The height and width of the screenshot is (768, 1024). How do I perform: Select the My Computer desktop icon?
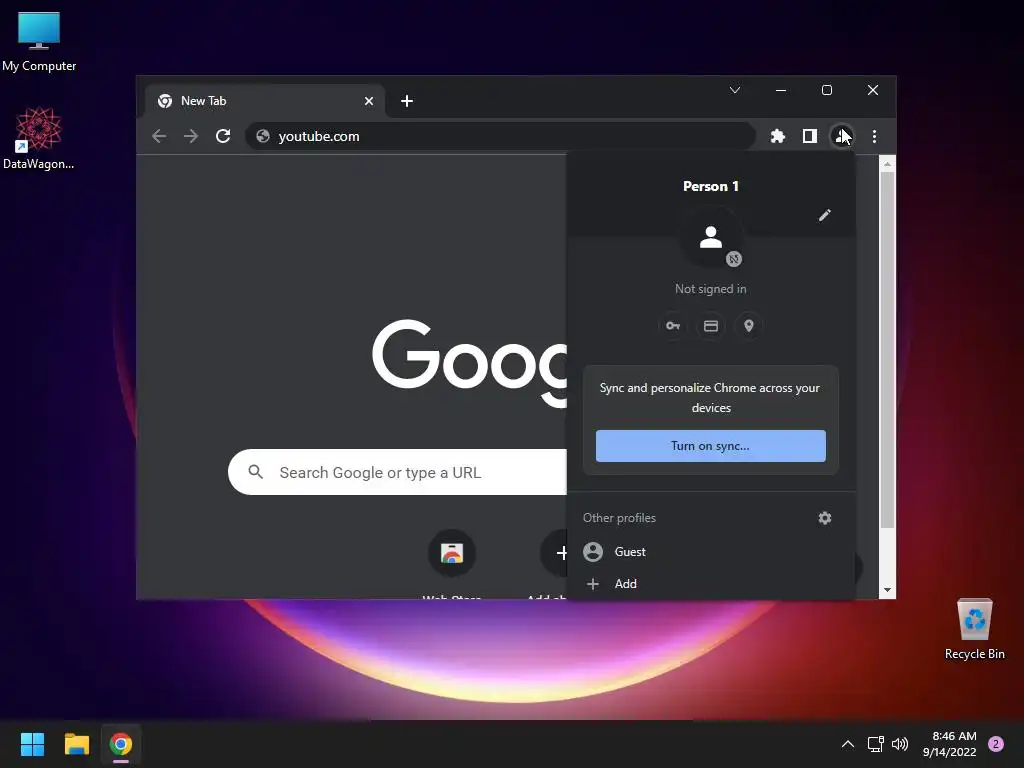coord(39,42)
